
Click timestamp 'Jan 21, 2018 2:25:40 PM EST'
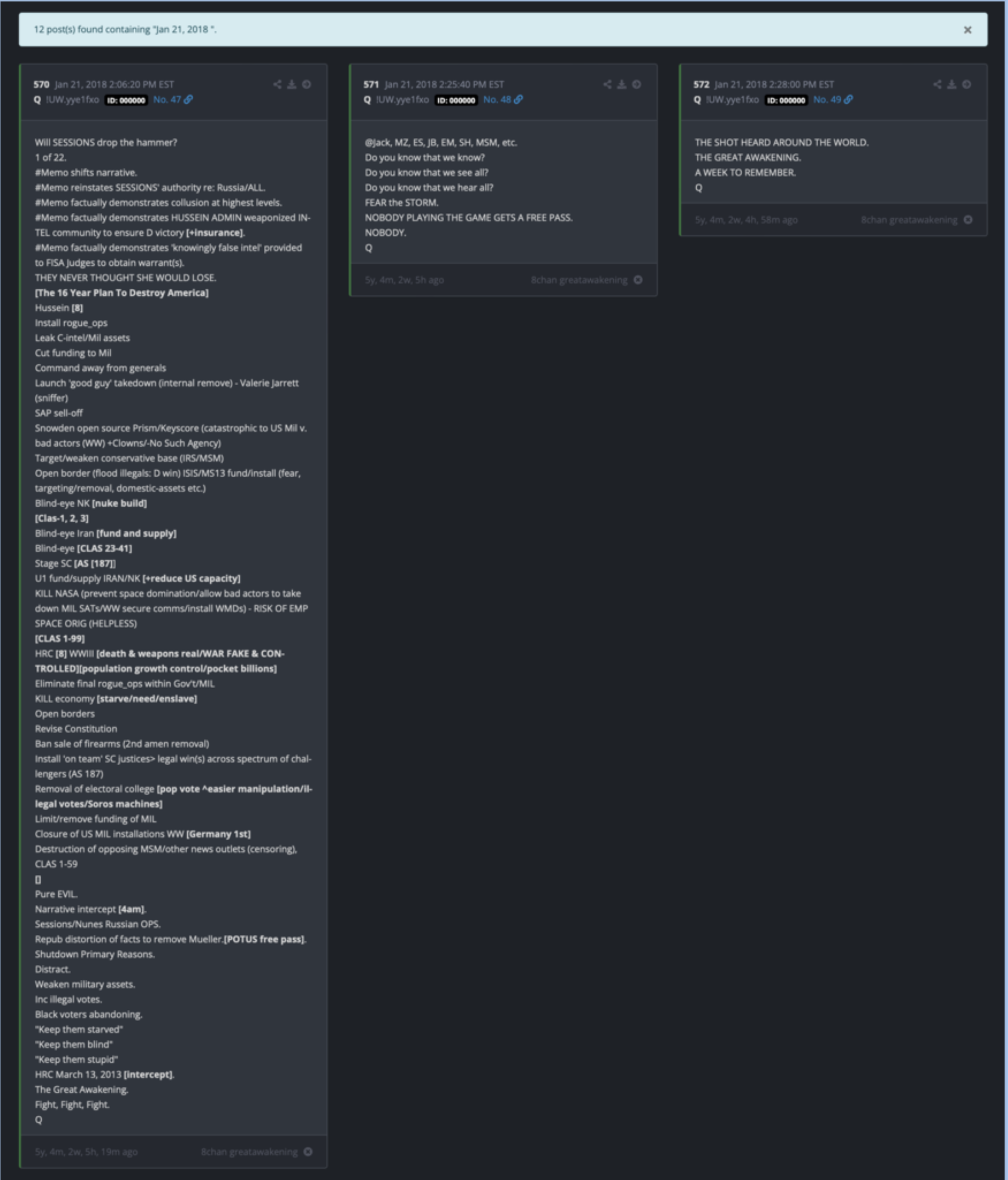445,84
